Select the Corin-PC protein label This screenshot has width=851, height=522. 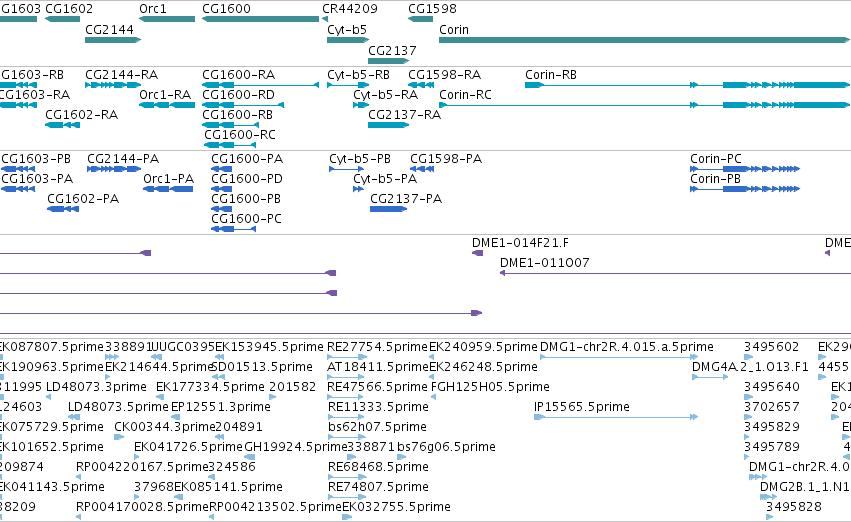pos(716,159)
